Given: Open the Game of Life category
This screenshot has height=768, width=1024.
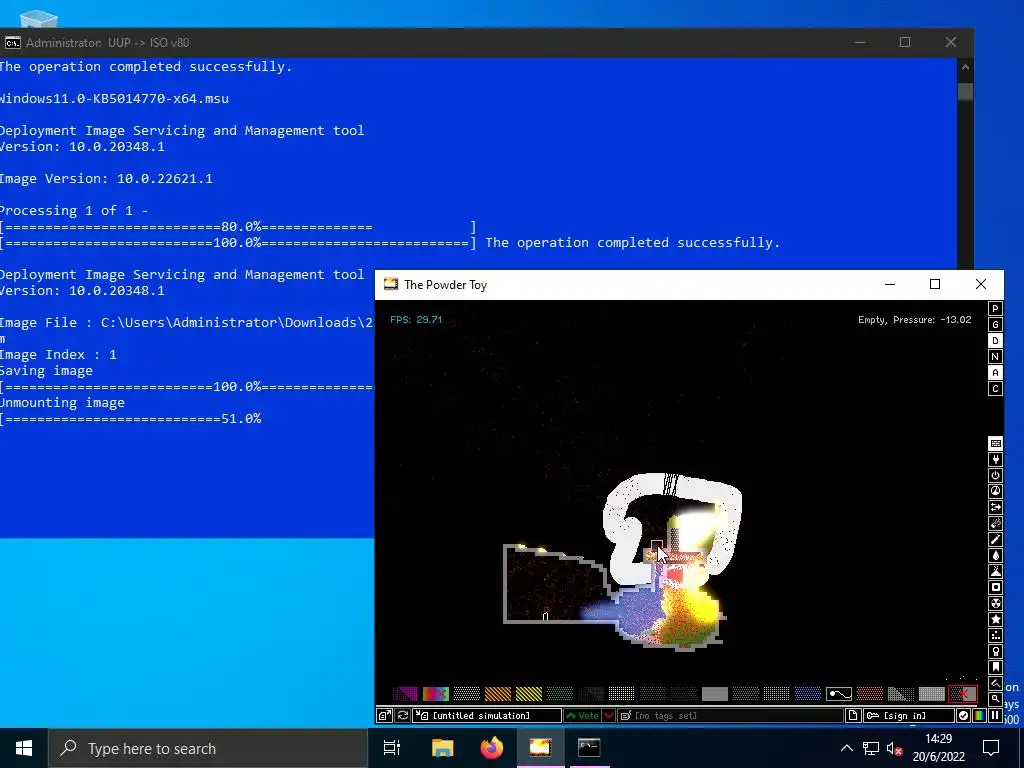Looking at the screenshot, I should (x=995, y=635).
